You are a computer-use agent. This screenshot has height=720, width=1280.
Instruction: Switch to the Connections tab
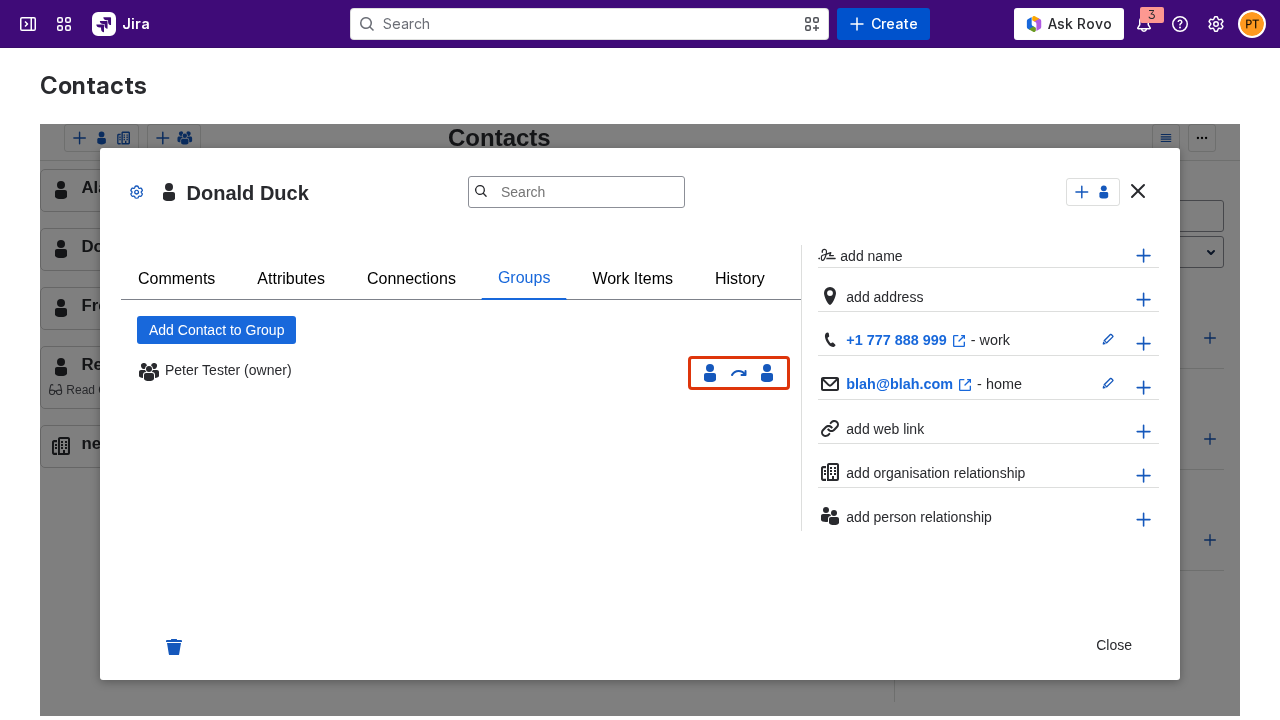click(411, 279)
